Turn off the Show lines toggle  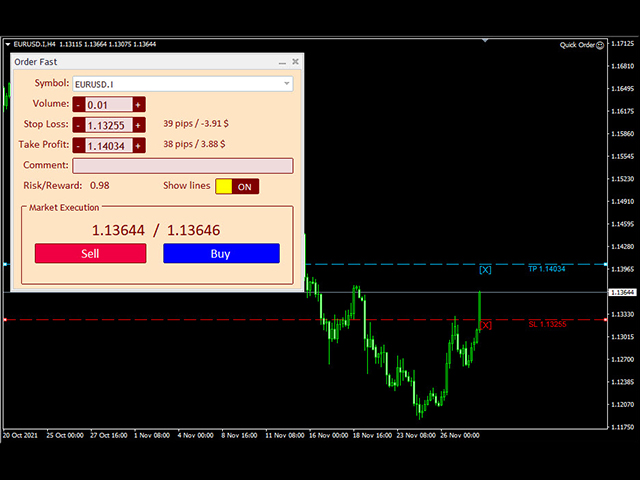(x=237, y=186)
